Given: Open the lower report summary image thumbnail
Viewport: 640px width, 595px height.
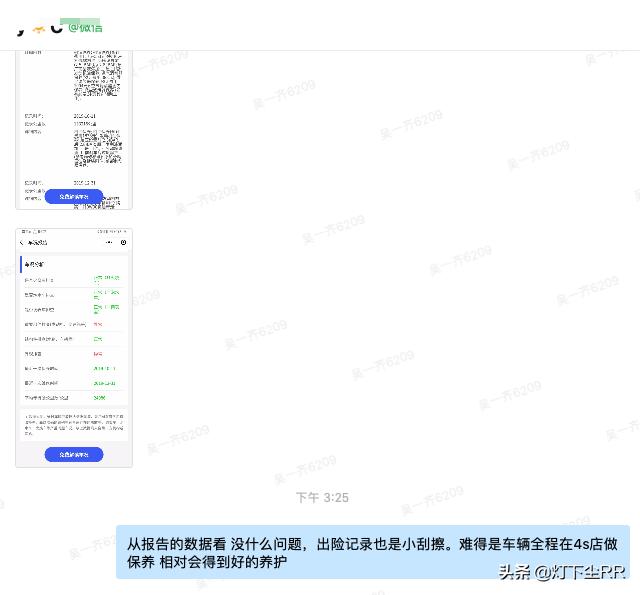Looking at the screenshot, I should [x=74, y=348].
